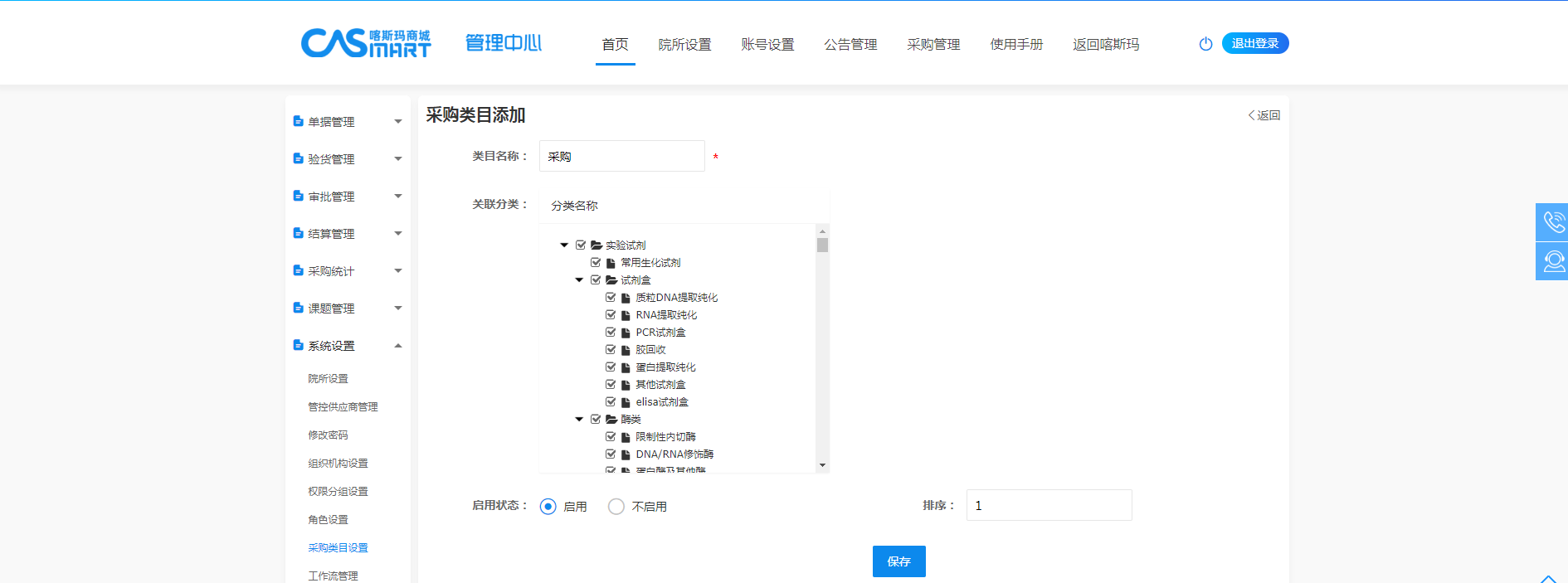Screen dimensions: 1568x583
Task: Go to 院所设置 in top navigation
Action: point(684,45)
